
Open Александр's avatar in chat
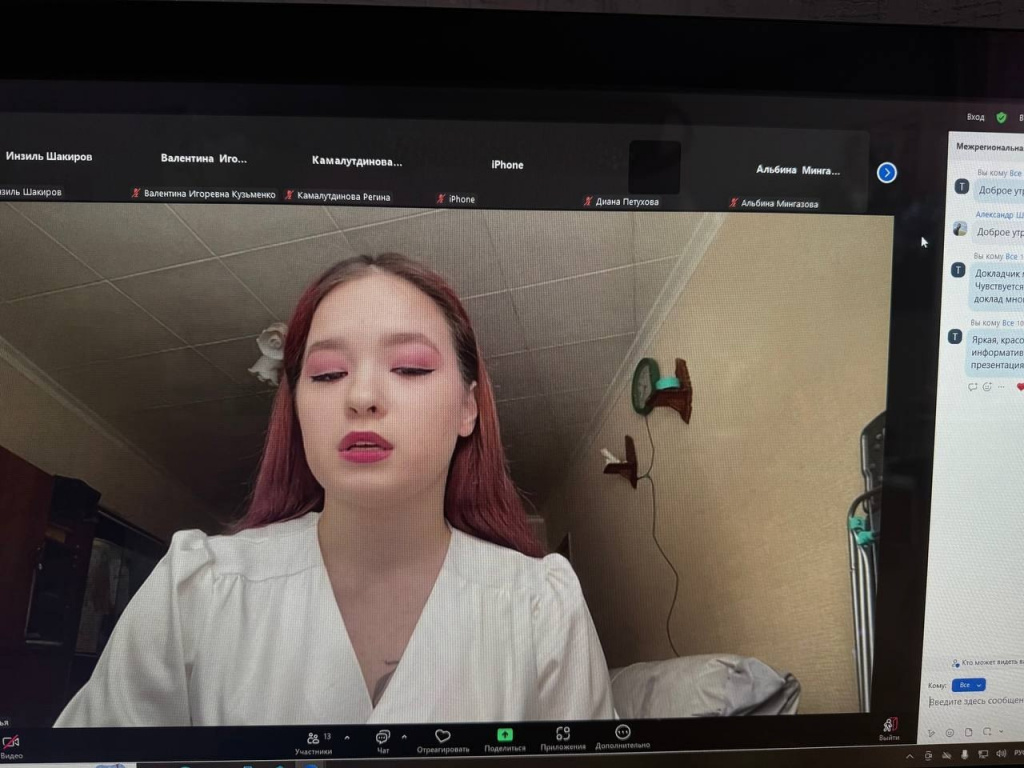pos(959,229)
